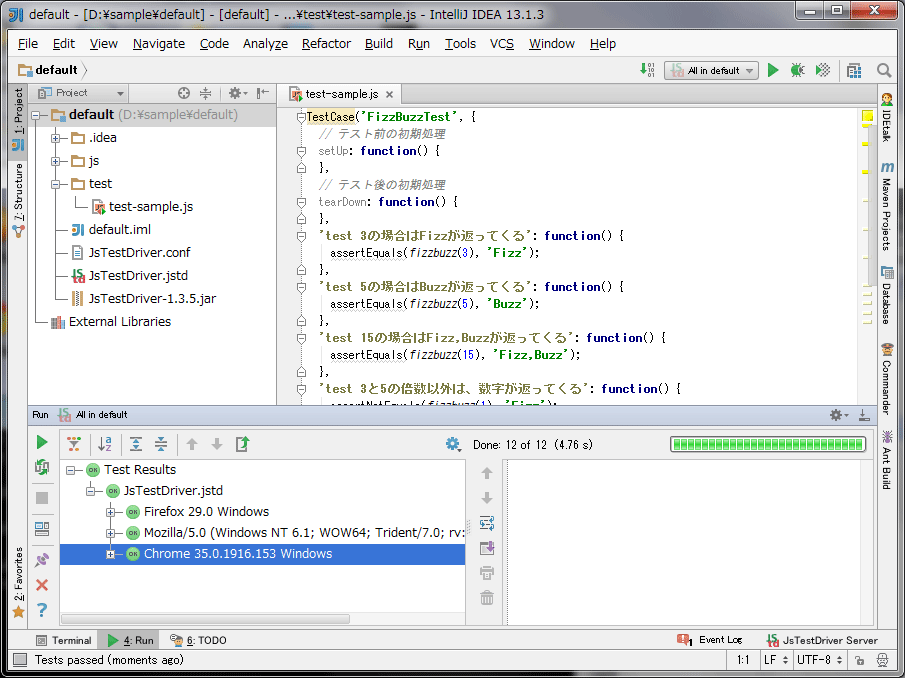The image size is (905, 678).
Task: Toggle hide passed tests filter
Action: (74, 444)
